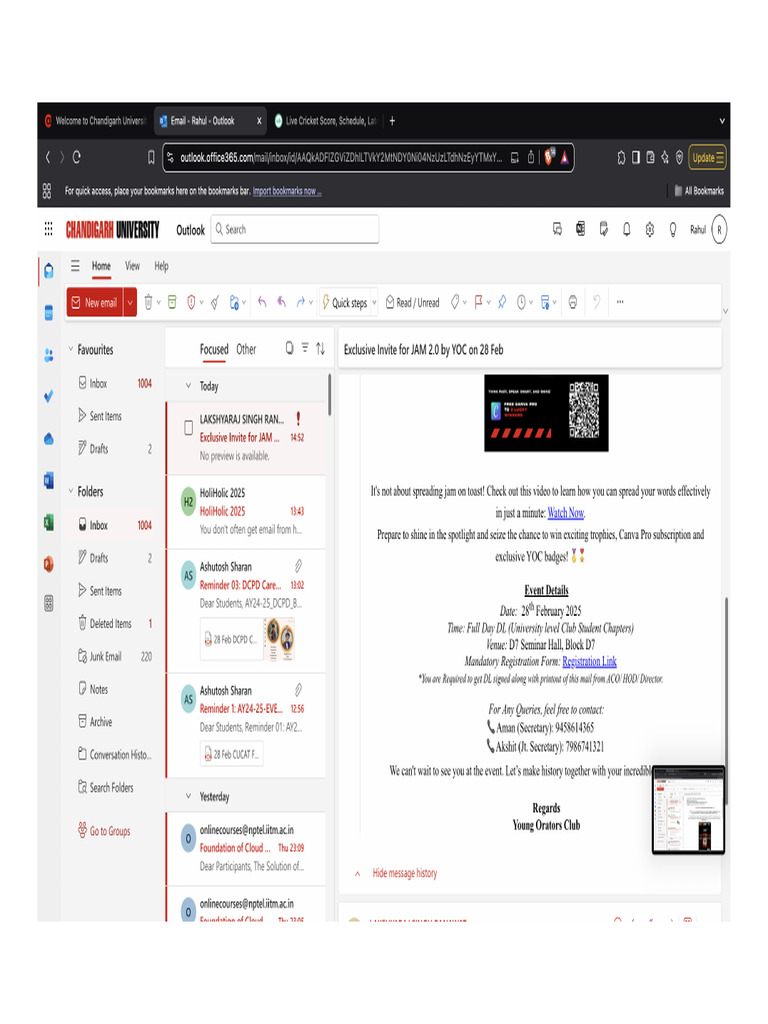The image size is (768, 1024).
Task: Click the Archive toolbar icon
Action: click(x=172, y=302)
